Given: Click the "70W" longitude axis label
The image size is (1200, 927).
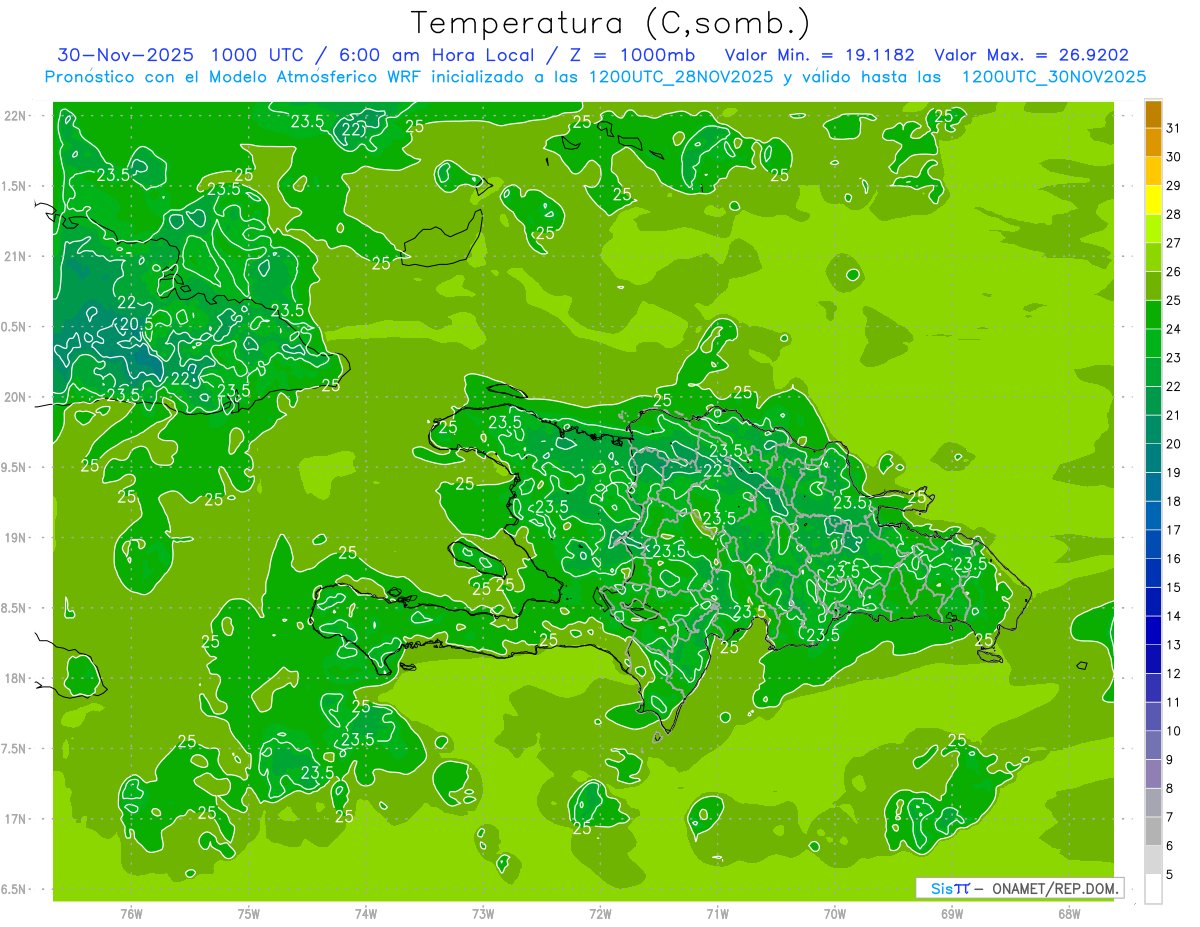Looking at the screenshot, I should [834, 914].
